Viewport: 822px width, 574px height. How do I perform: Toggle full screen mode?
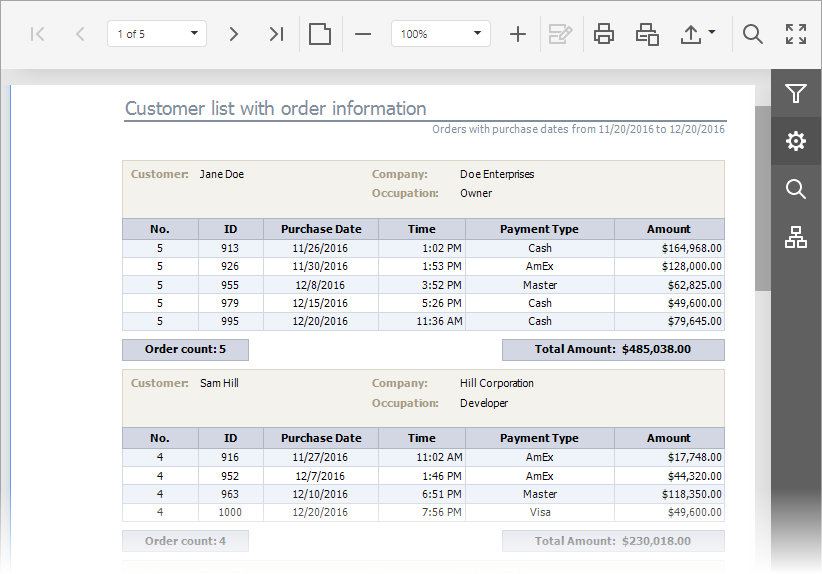coord(796,34)
